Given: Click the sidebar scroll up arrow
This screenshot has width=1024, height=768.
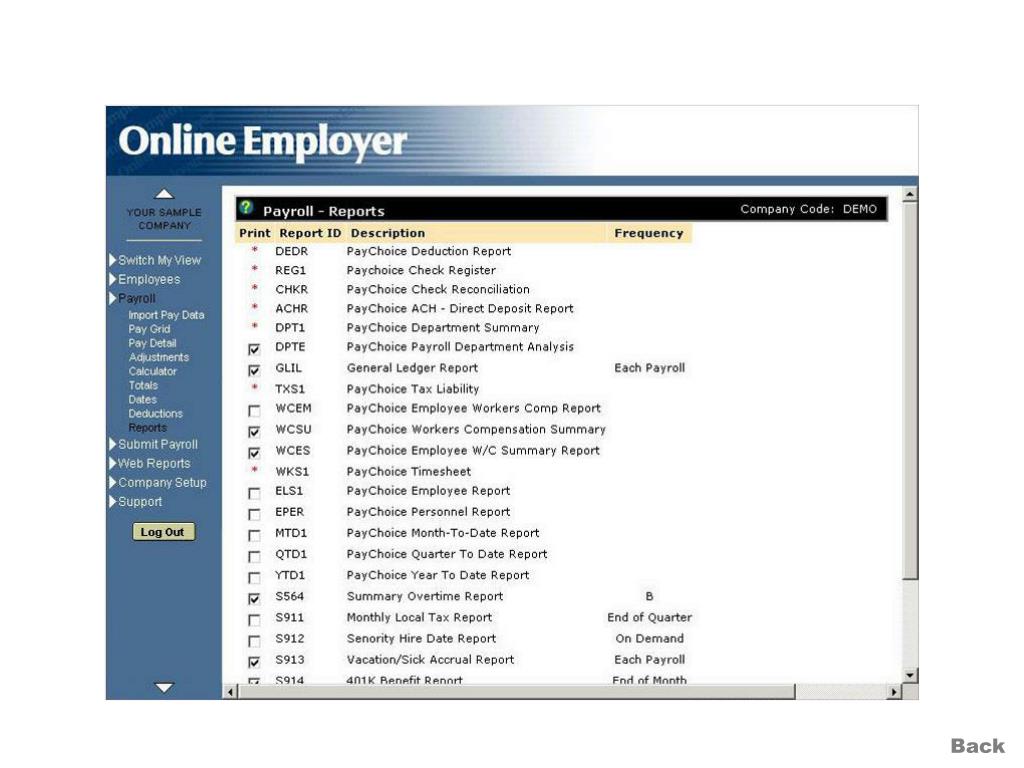Looking at the screenshot, I should click(164, 194).
